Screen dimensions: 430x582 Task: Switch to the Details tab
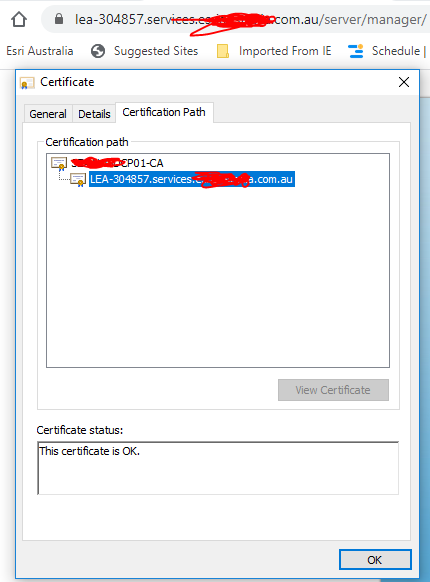click(x=94, y=114)
